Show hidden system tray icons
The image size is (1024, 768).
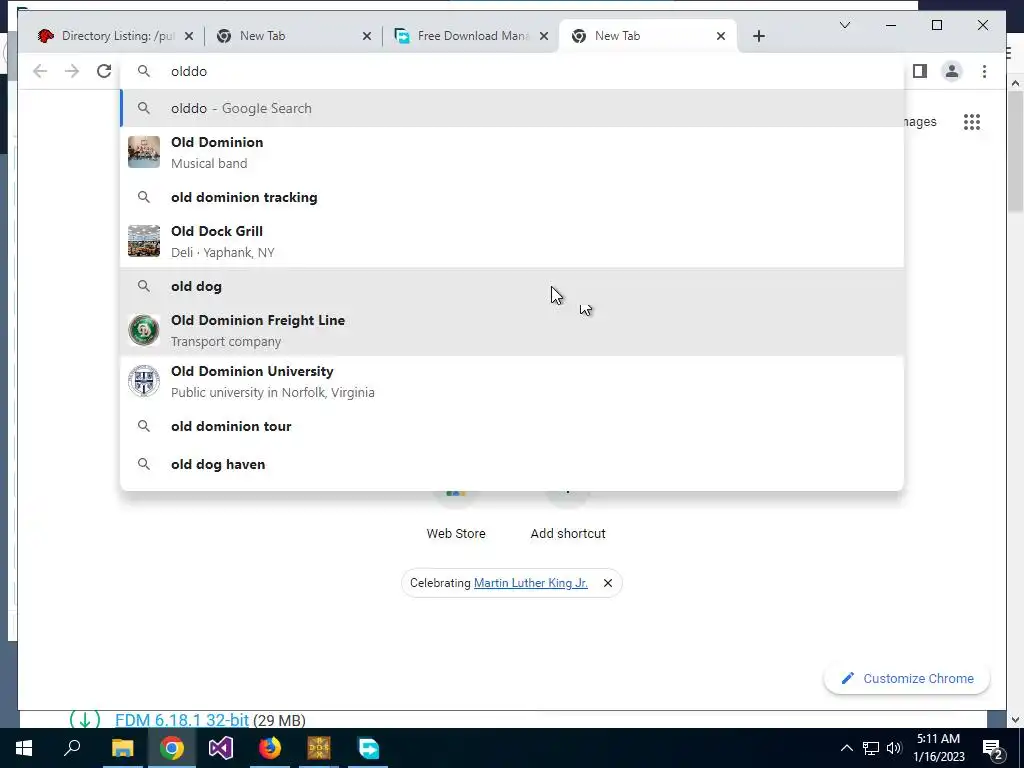tap(846, 748)
